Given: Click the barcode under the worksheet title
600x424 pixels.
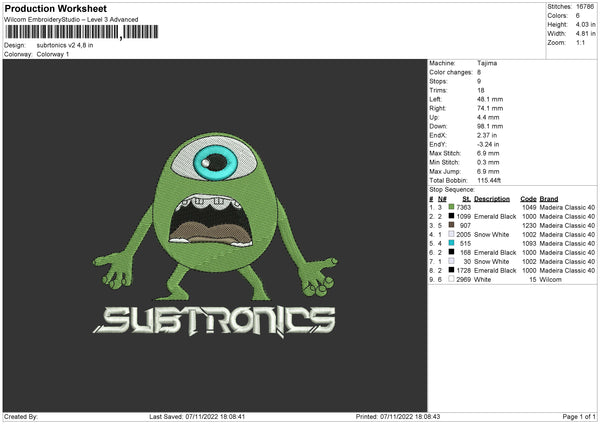Looking at the screenshot, I should [x=82, y=32].
